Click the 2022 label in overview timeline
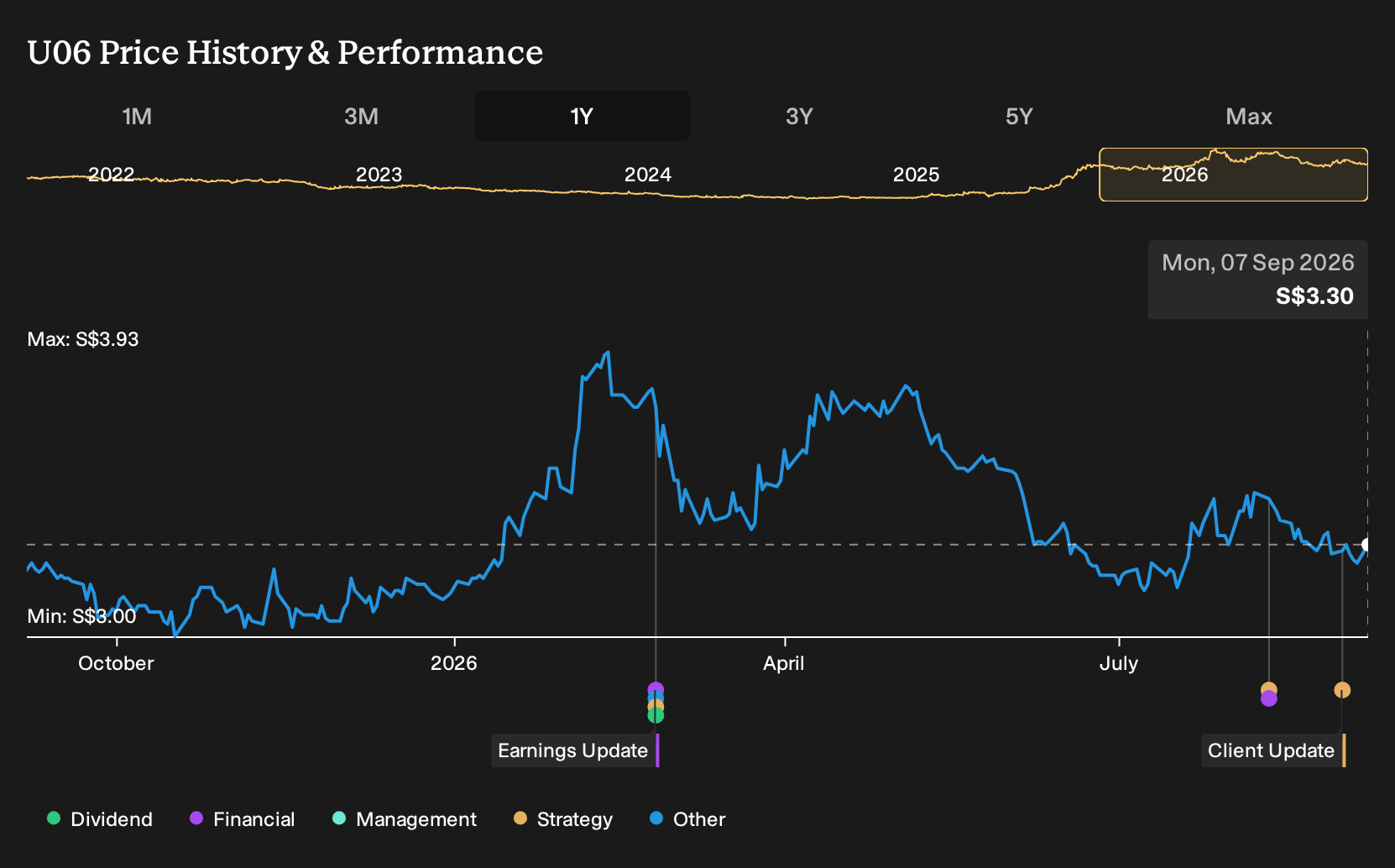Screen dimensions: 1395x868 (112, 175)
